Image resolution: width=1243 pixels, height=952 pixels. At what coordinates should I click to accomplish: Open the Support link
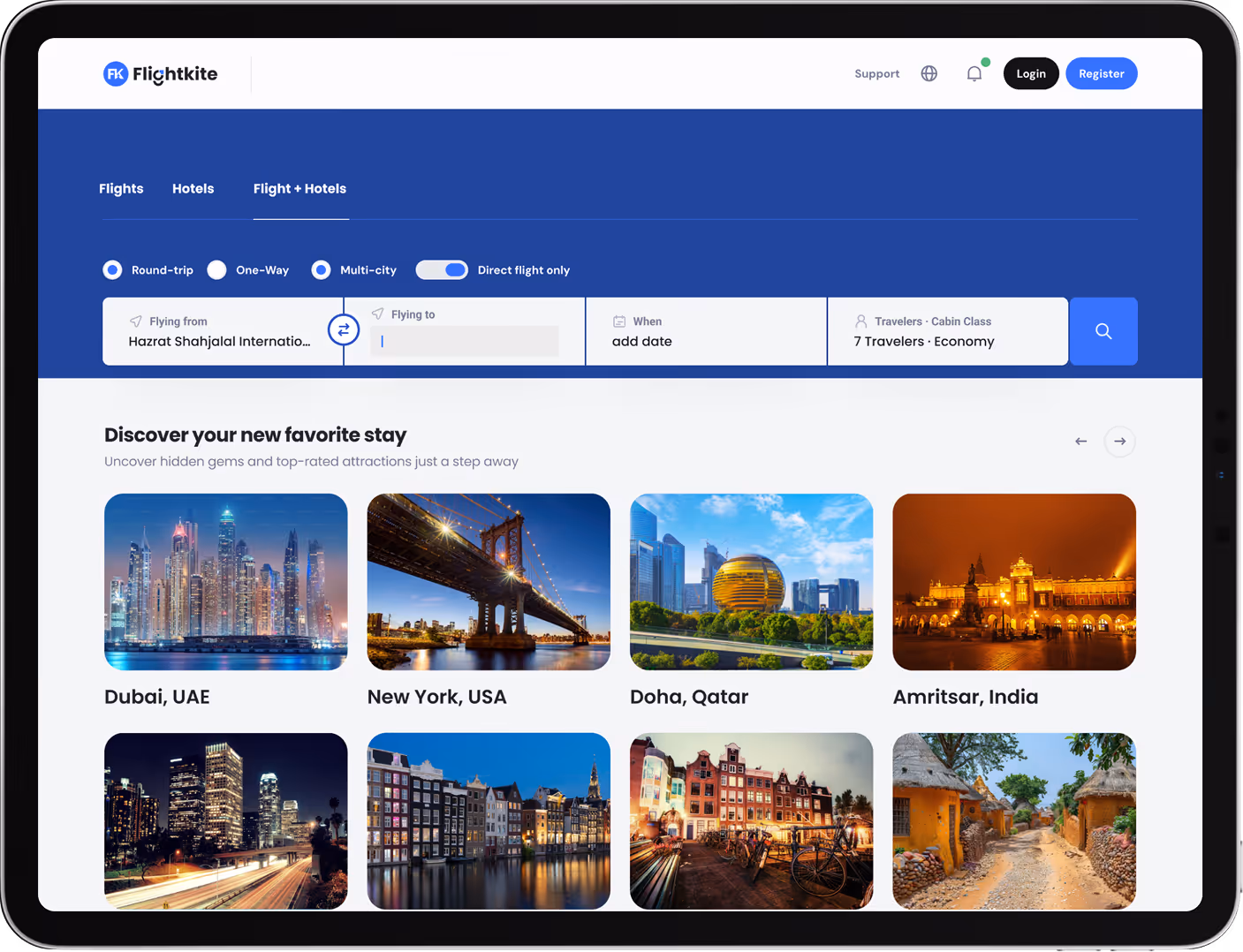[877, 74]
